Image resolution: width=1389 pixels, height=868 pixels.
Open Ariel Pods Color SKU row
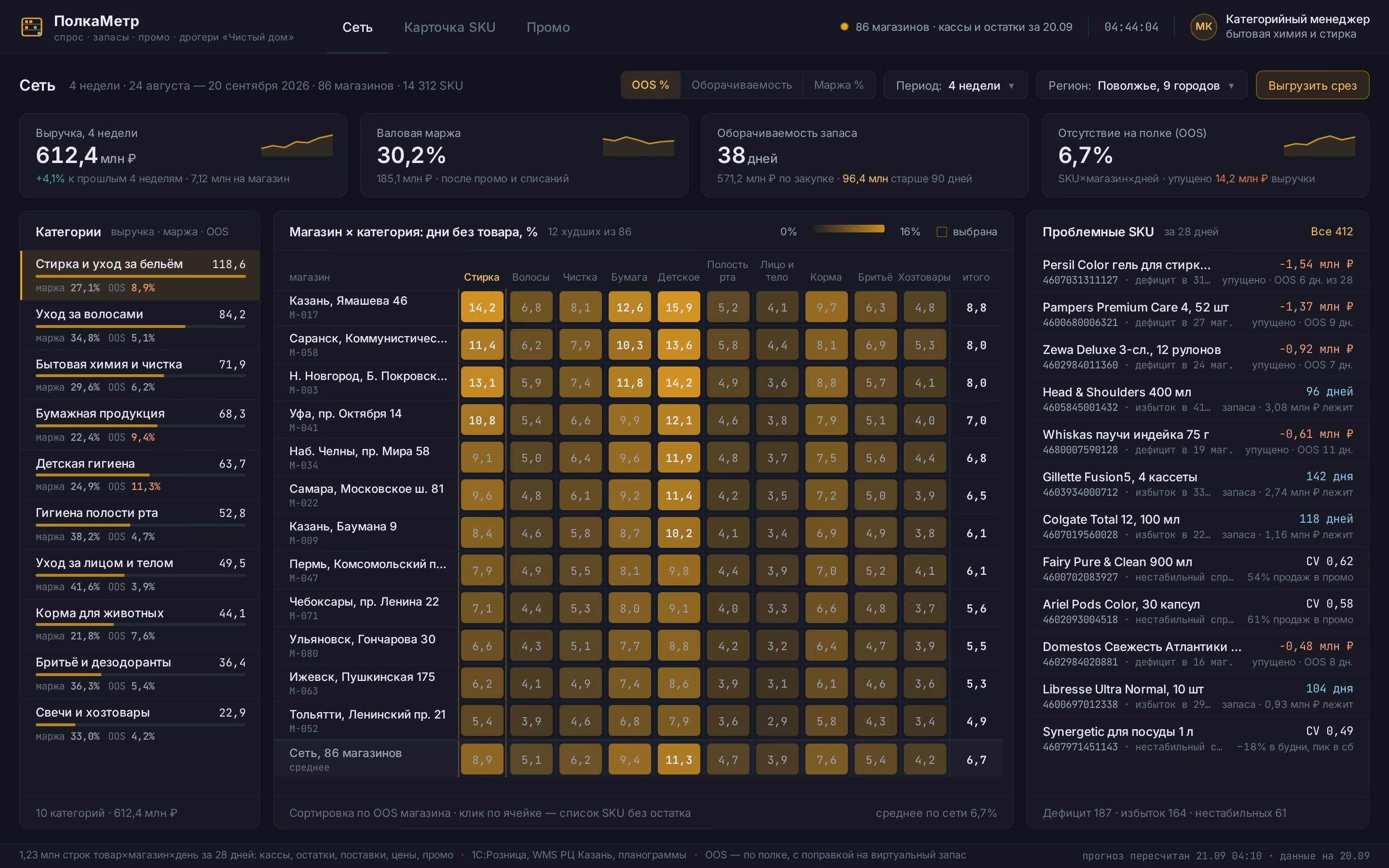pos(1198,611)
